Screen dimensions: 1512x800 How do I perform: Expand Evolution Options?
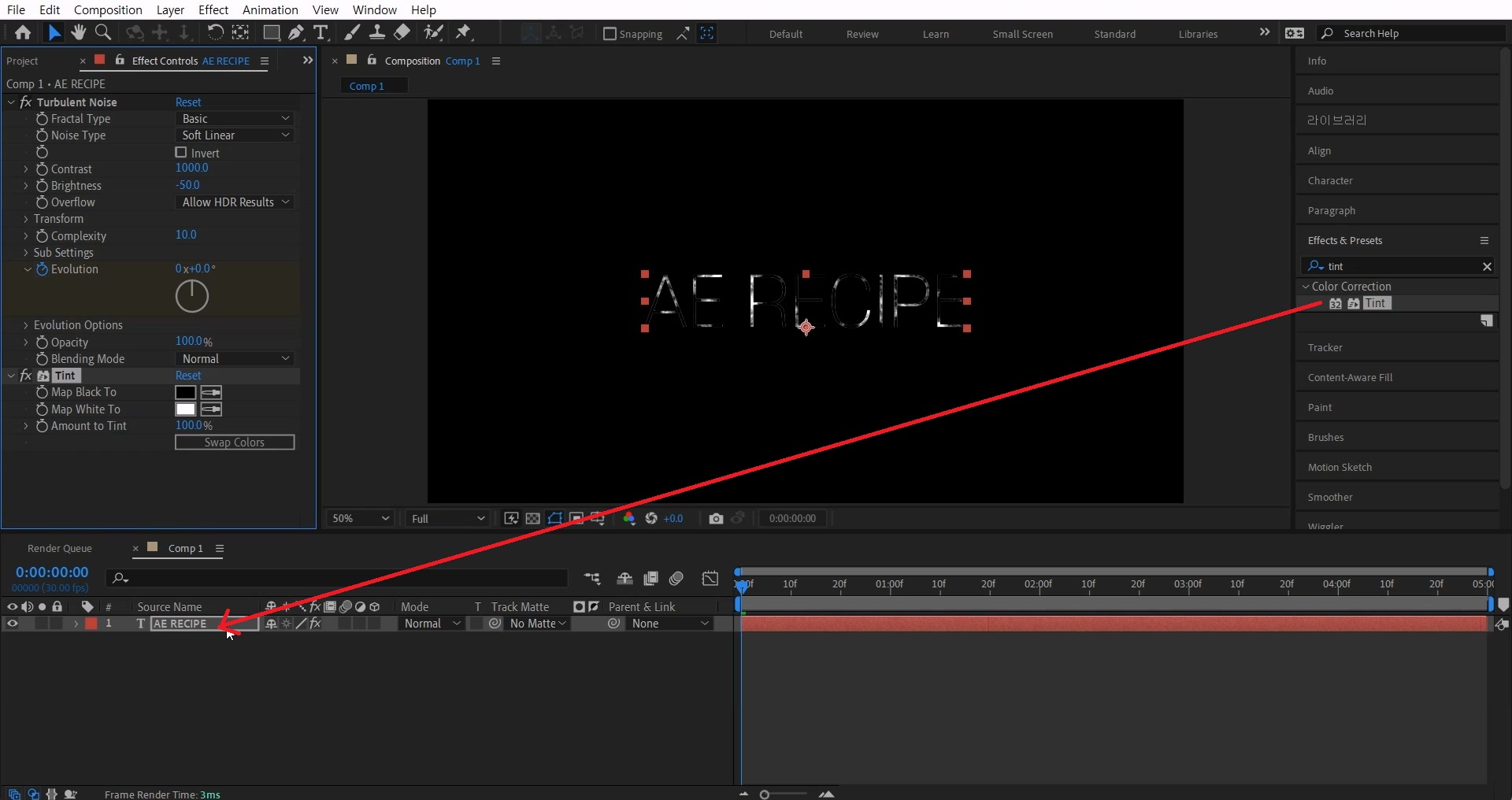[x=26, y=325]
